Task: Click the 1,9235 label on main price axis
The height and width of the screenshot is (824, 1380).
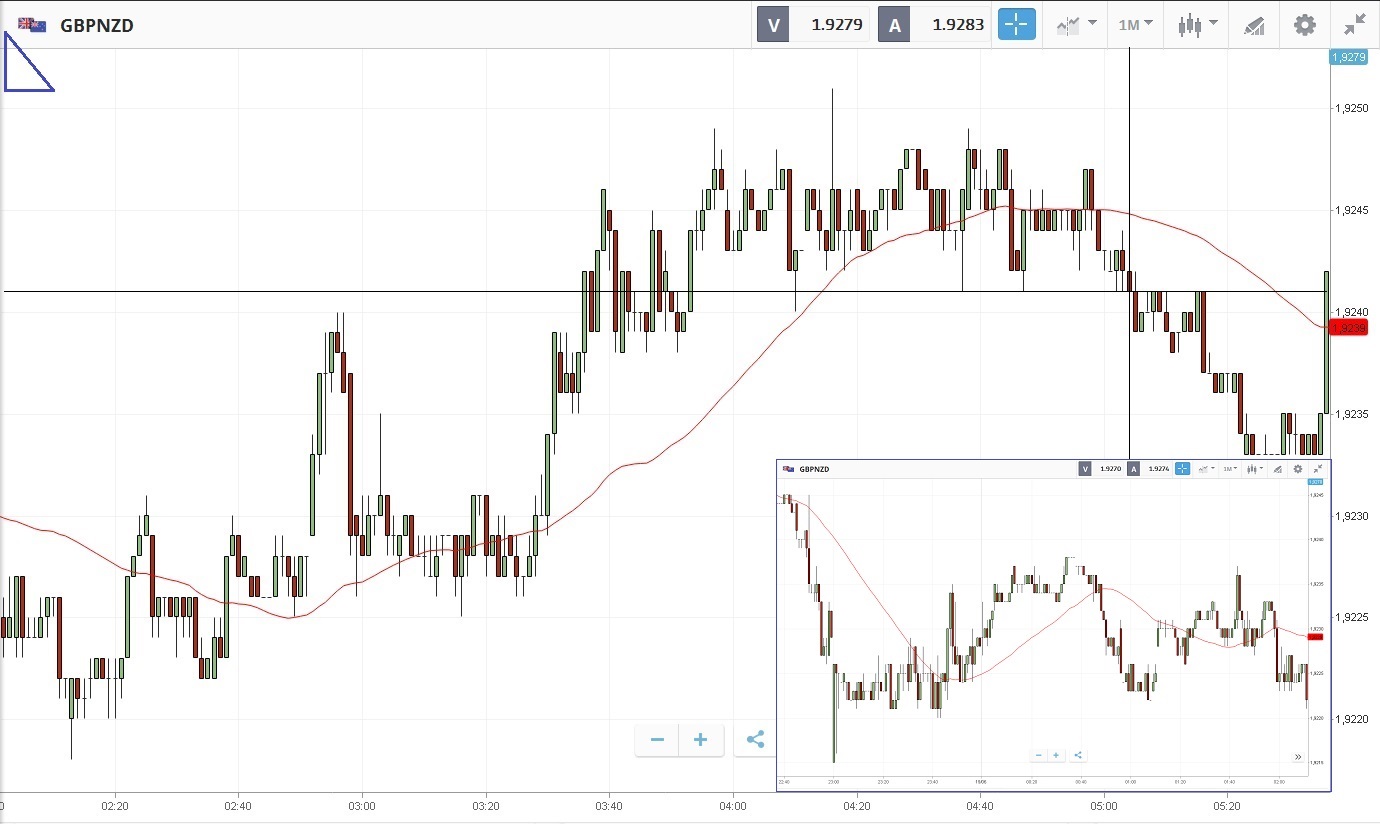Action: click(x=1352, y=414)
